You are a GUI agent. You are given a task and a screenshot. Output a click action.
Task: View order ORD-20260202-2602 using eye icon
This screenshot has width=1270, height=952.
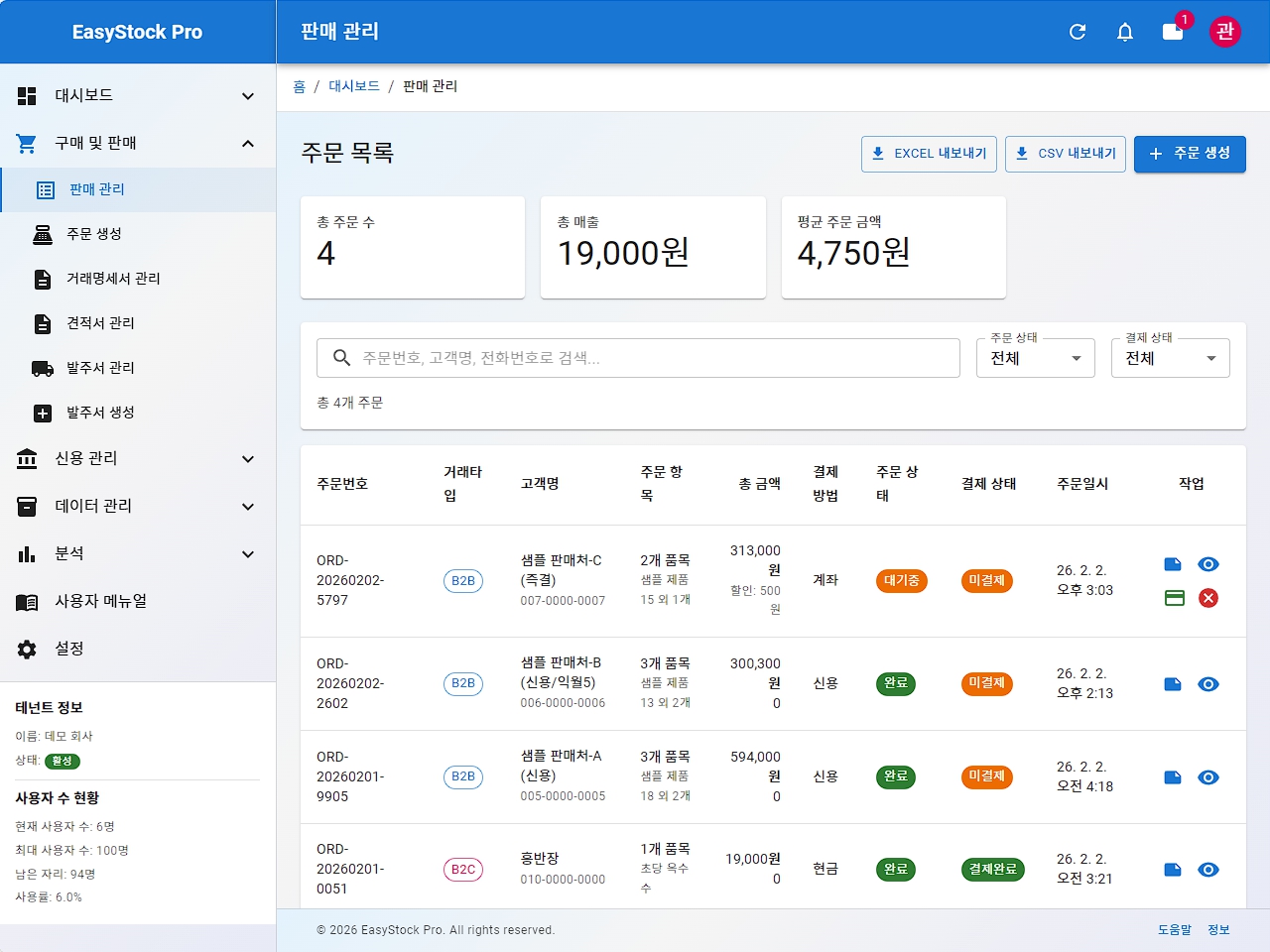coord(1207,684)
